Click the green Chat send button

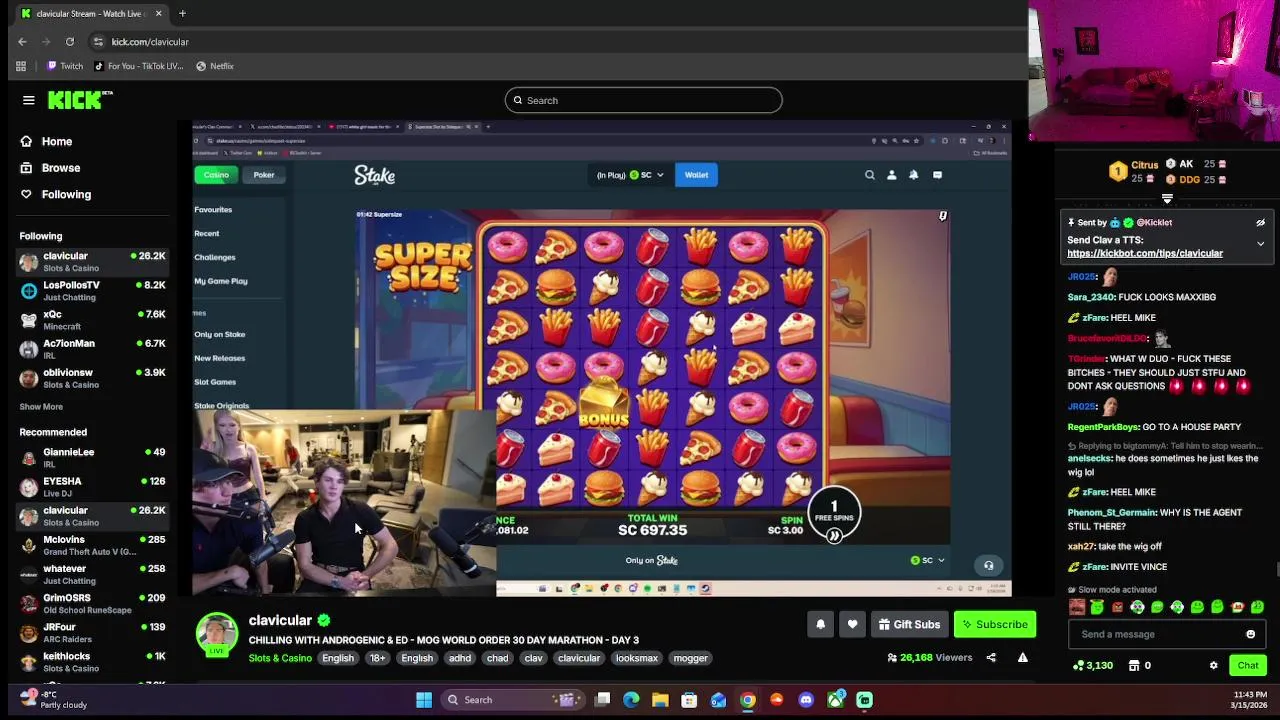point(1248,666)
